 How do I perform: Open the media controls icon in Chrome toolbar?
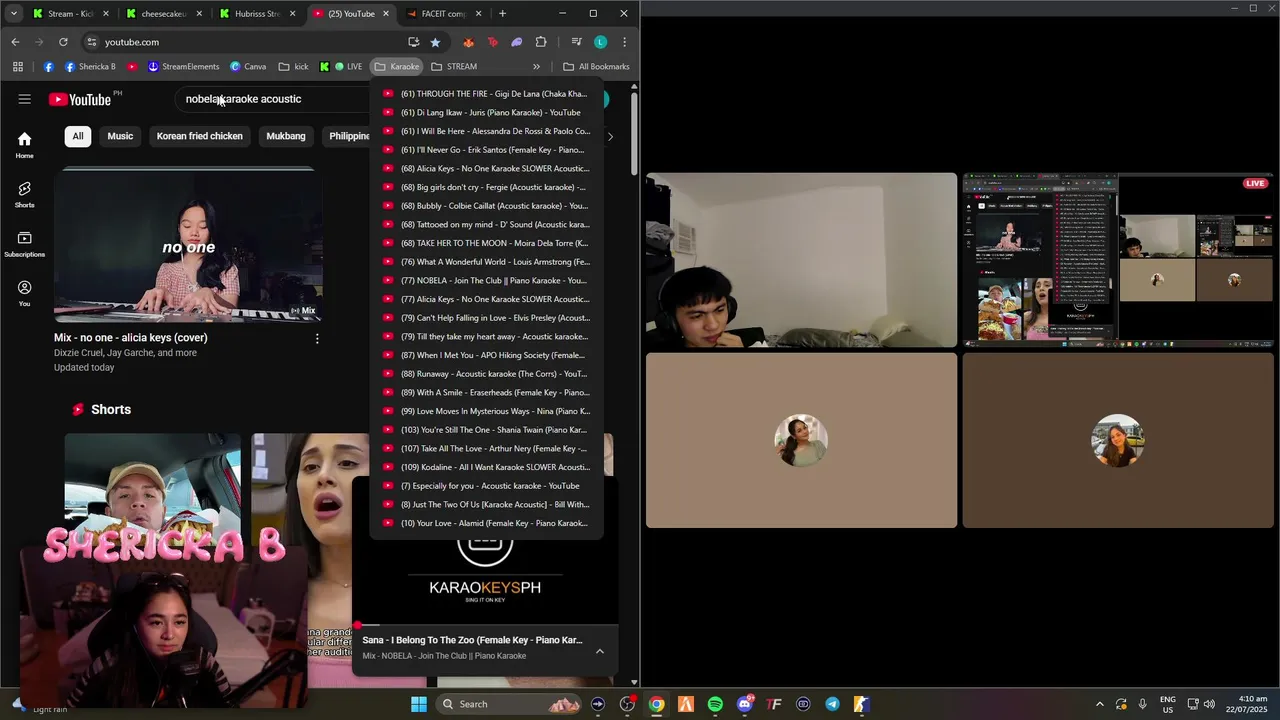pos(576,42)
